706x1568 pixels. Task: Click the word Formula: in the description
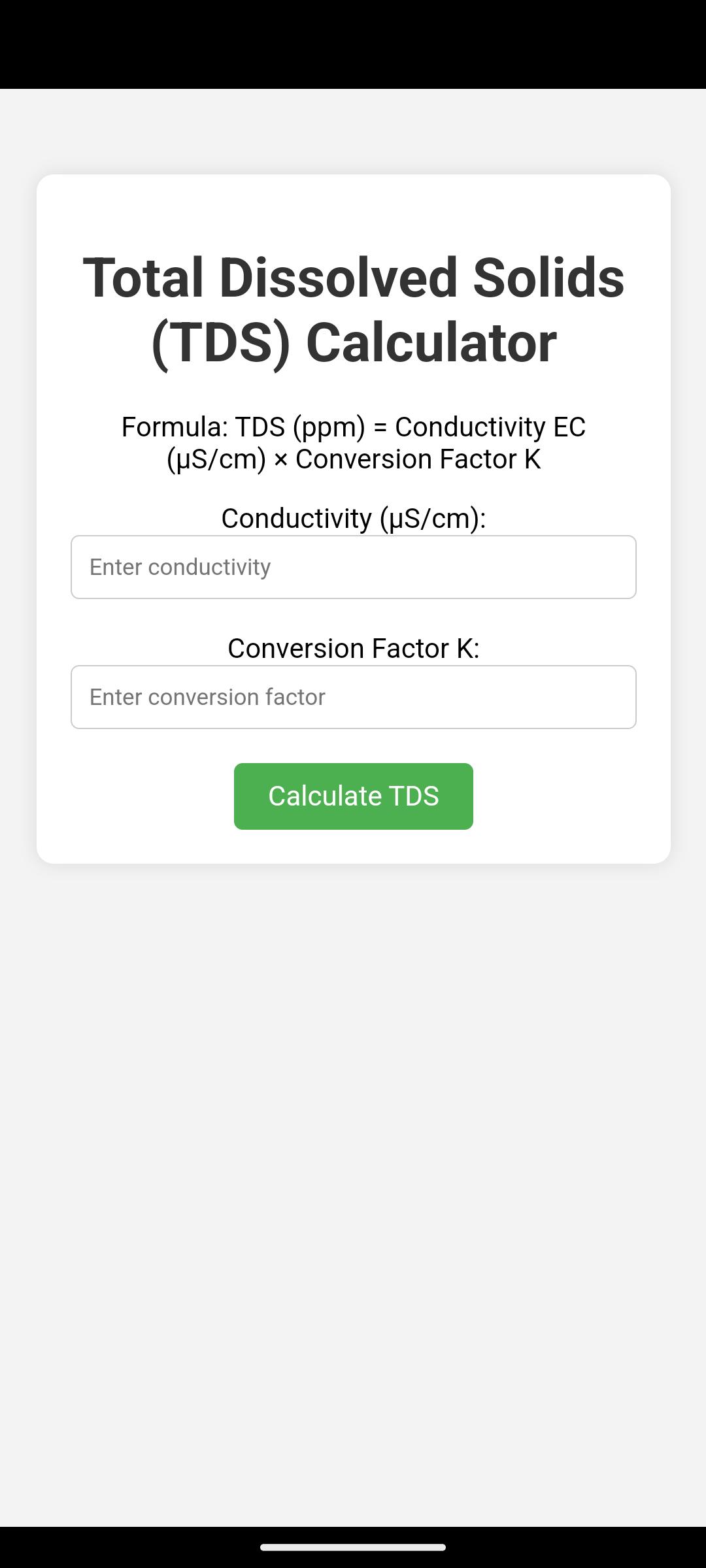175,427
